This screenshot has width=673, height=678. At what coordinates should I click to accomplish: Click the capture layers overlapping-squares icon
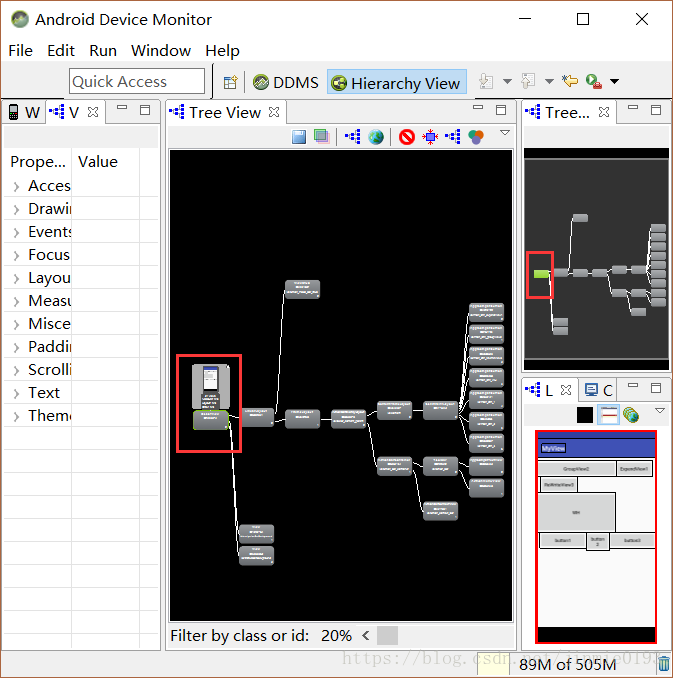[321, 137]
